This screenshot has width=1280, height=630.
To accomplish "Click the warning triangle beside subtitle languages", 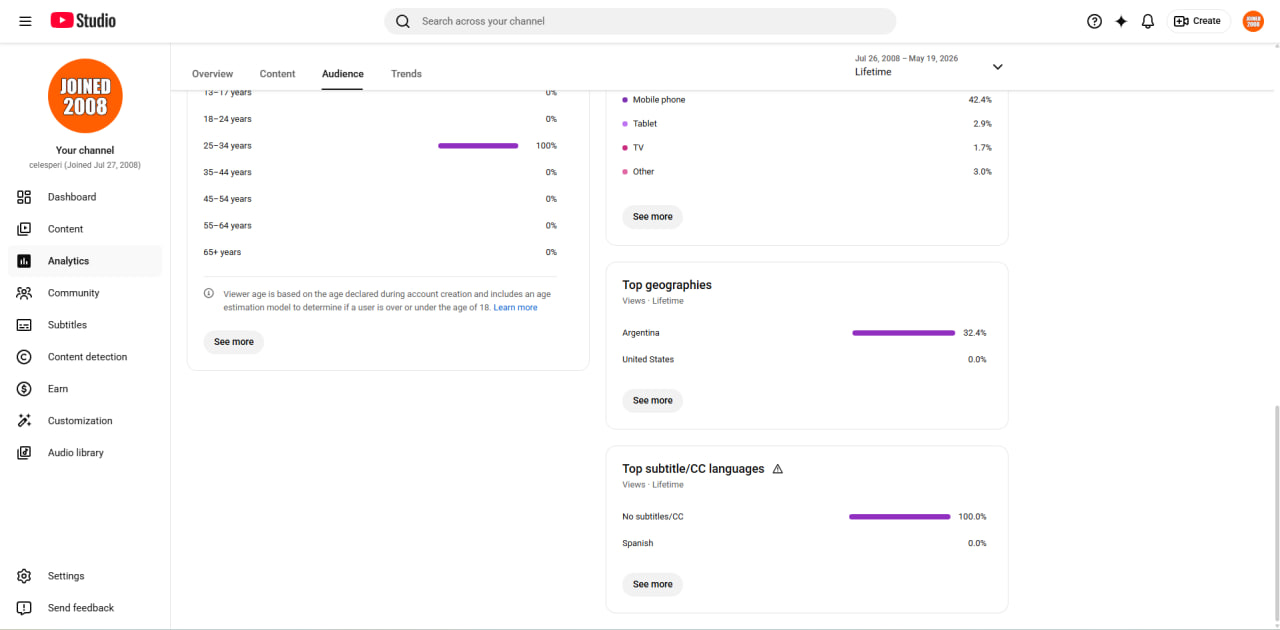I will (778, 469).
